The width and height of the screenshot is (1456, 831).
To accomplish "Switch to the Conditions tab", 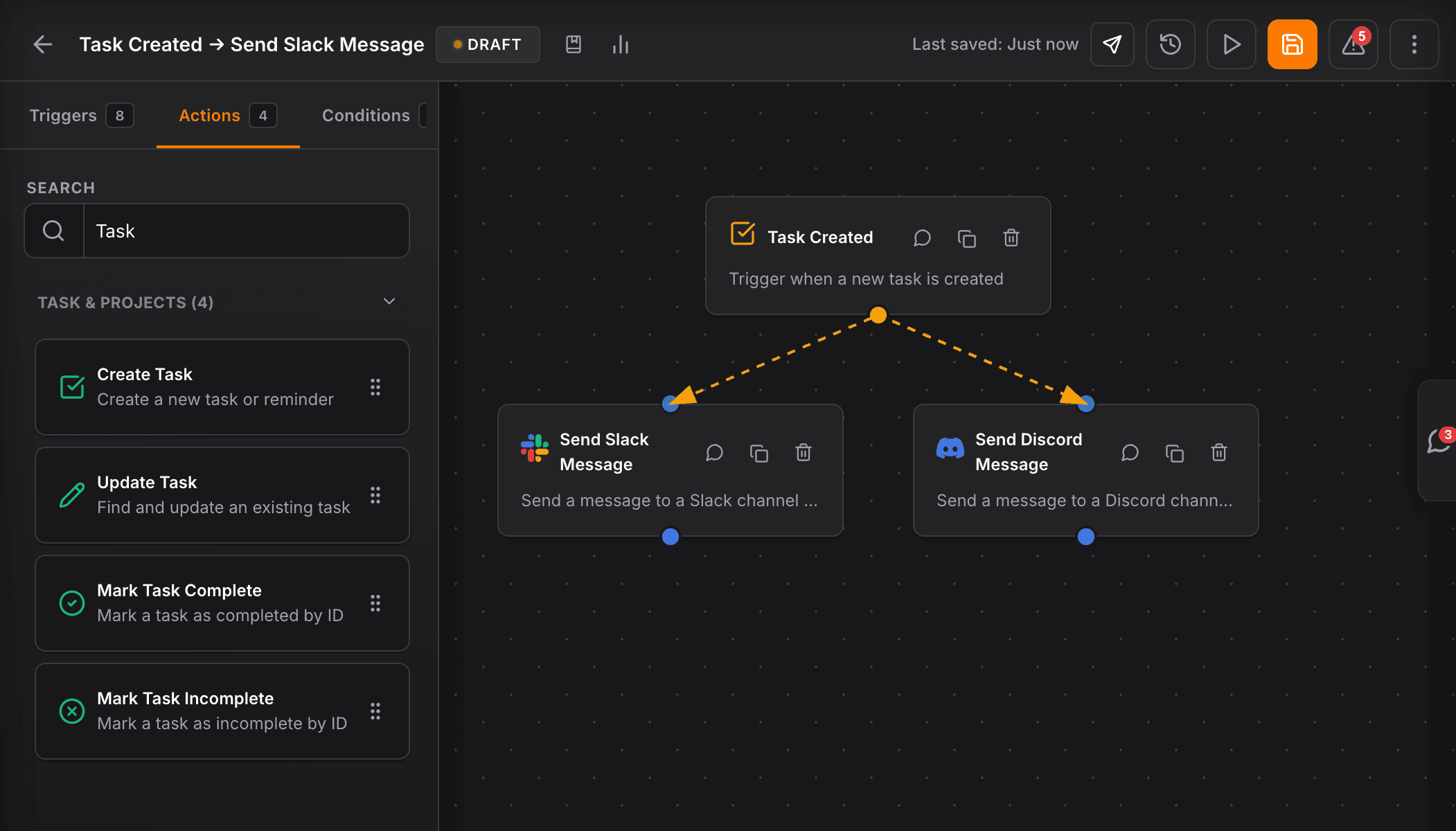I will (366, 116).
